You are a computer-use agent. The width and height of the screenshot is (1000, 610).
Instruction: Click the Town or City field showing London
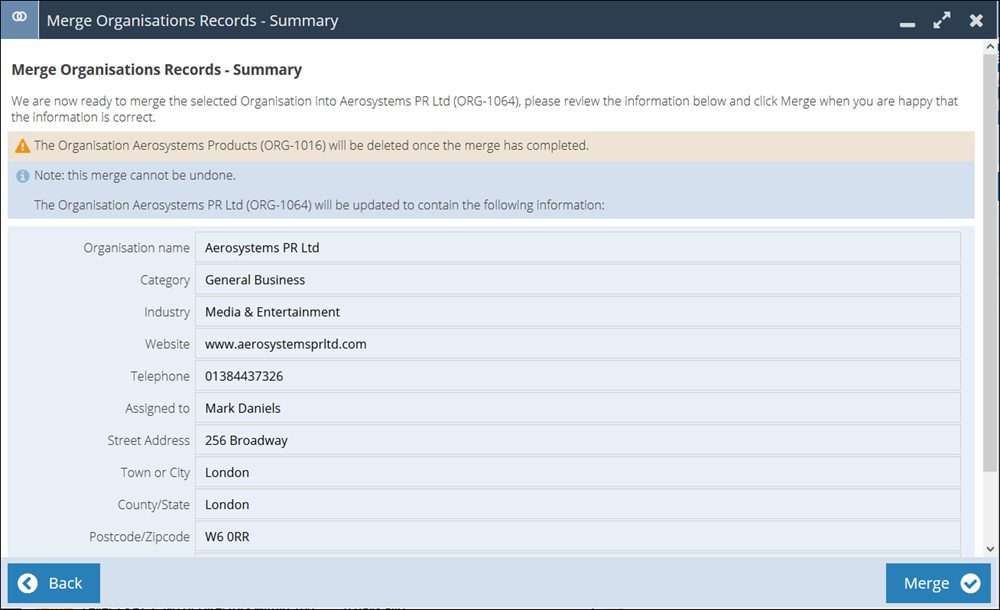pos(580,471)
